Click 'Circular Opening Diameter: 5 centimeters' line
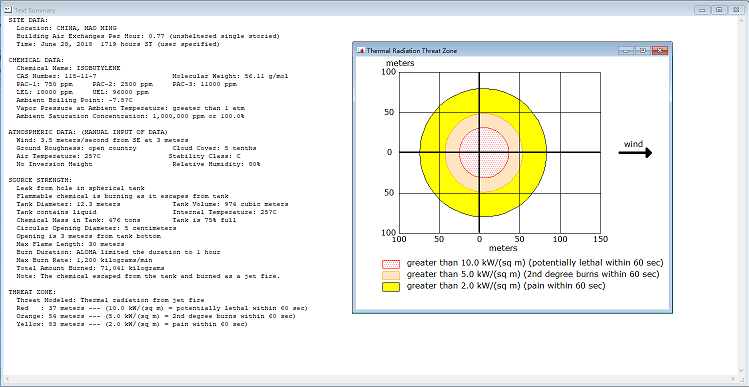The width and height of the screenshot is (749, 387). click(96, 228)
